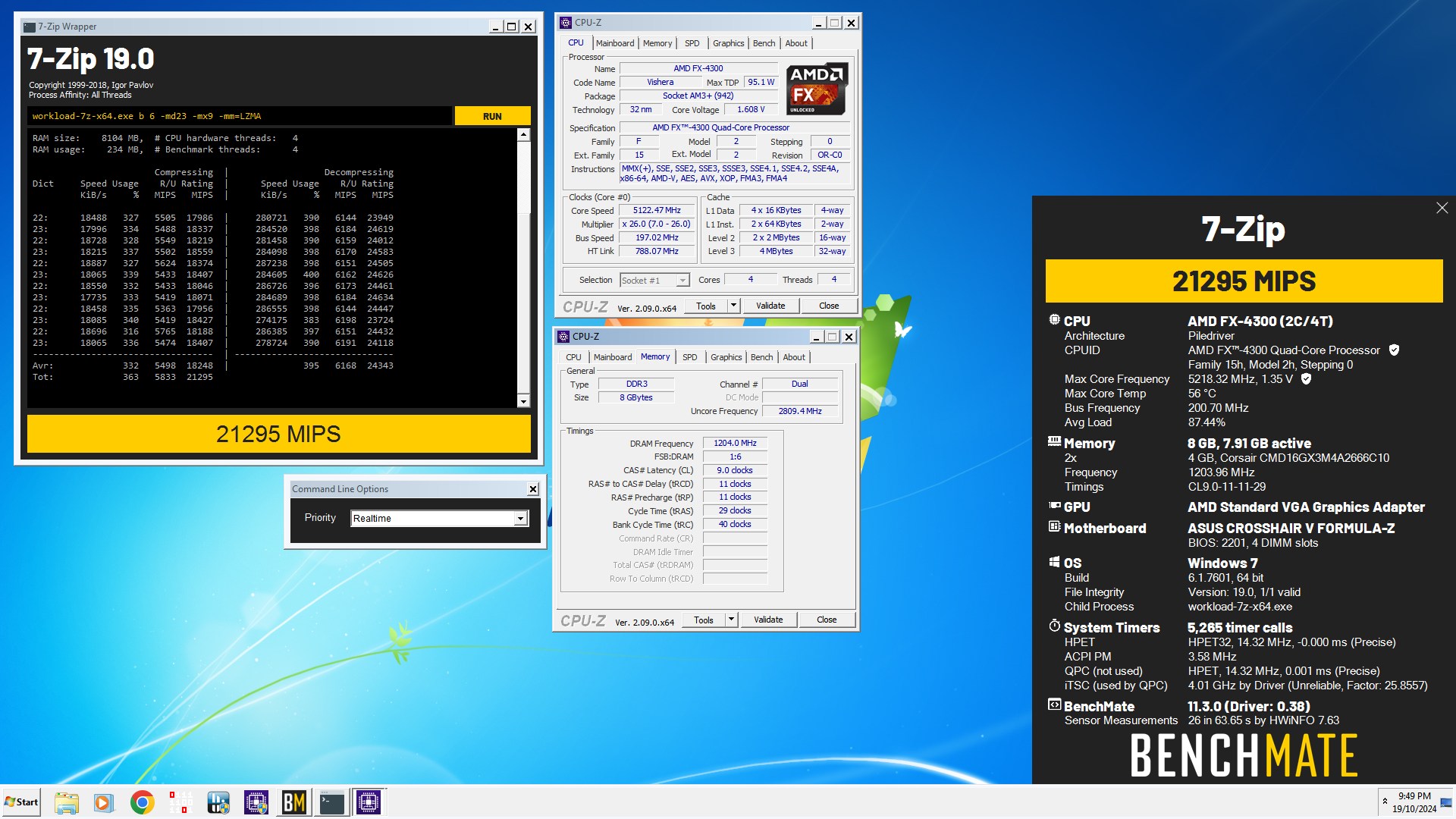Screen dimensions: 1456x819
Task: Show hidden tray icons arrow
Action: click(1385, 801)
